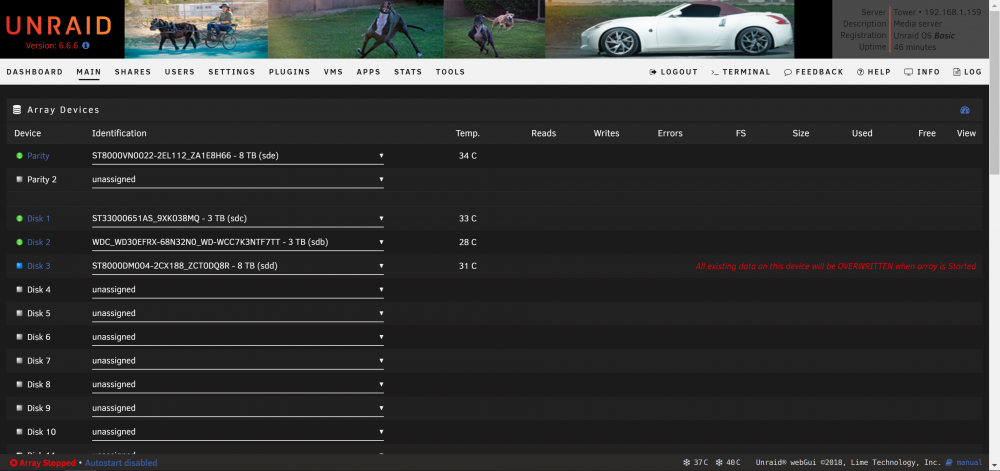Screen dimensions: 1000x471
Task: Click the red Array Stopped status icon
Action: (x=13, y=463)
